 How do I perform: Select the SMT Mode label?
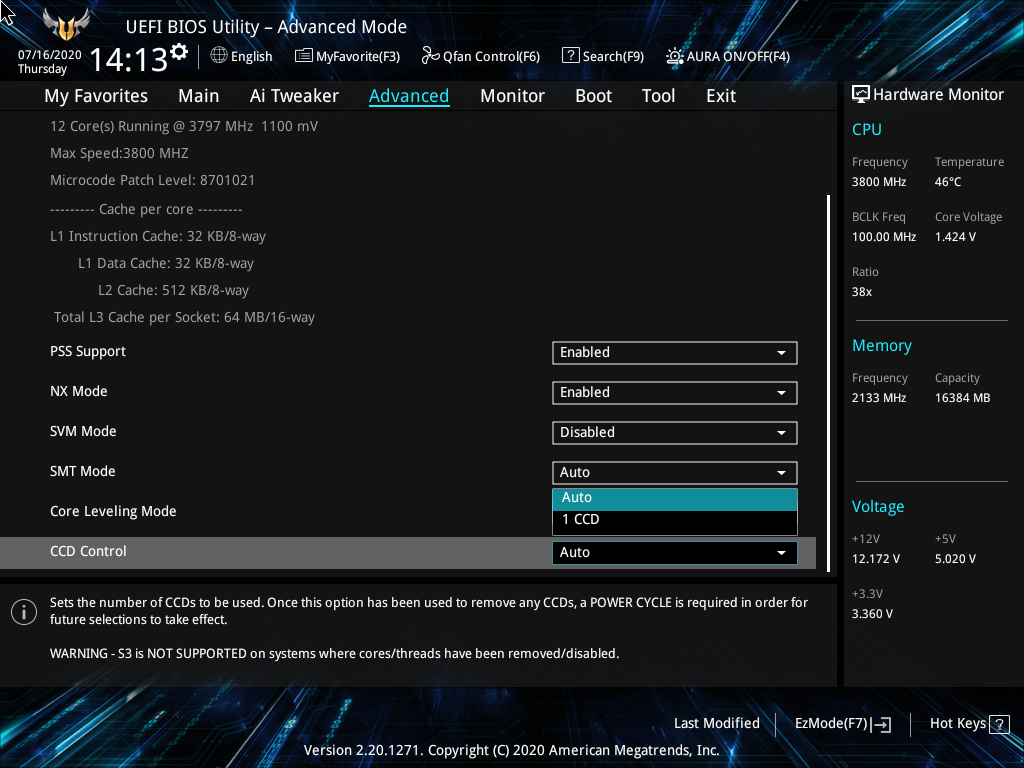82,472
